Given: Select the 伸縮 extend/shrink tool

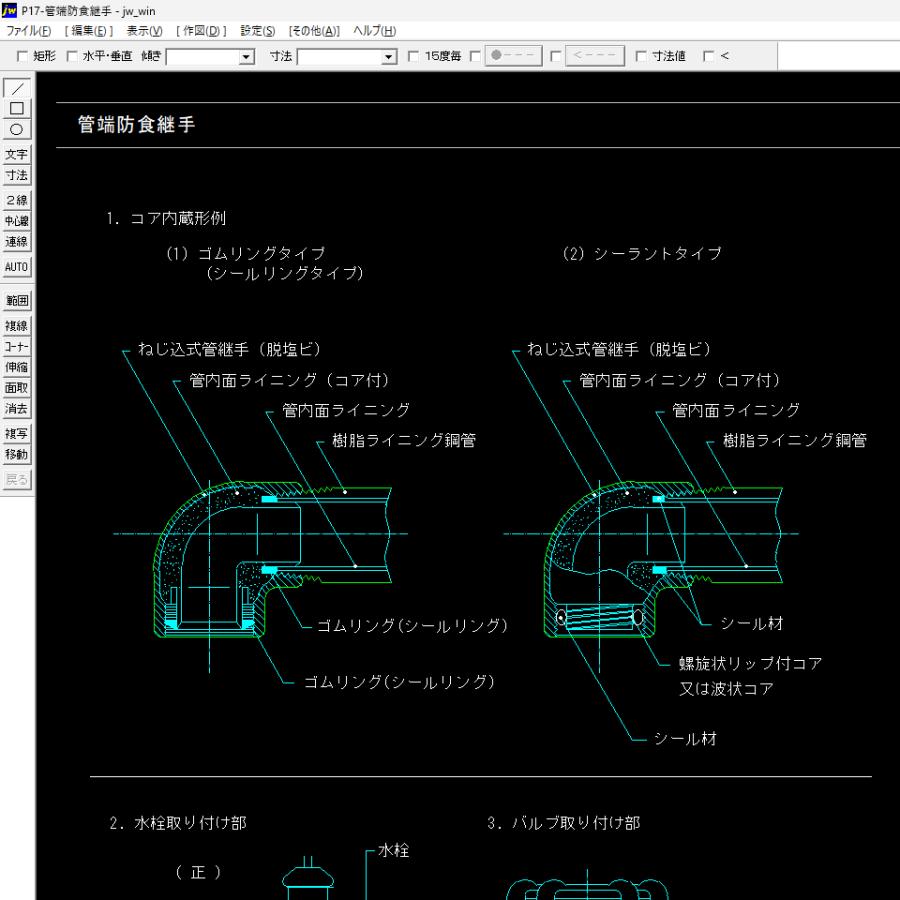Looking at the screenshot, I should [17, 367].
